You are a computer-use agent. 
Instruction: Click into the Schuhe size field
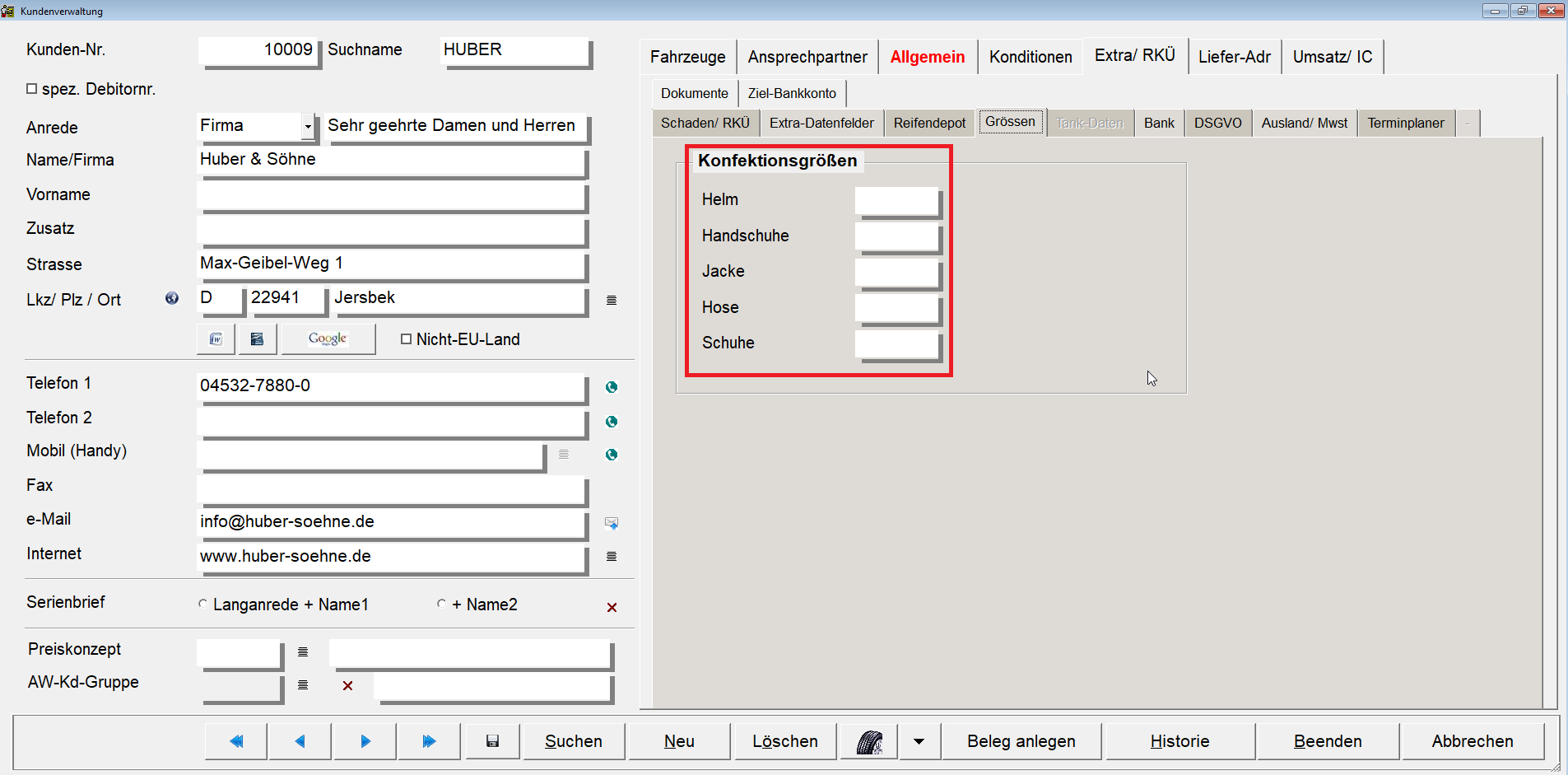896,343
